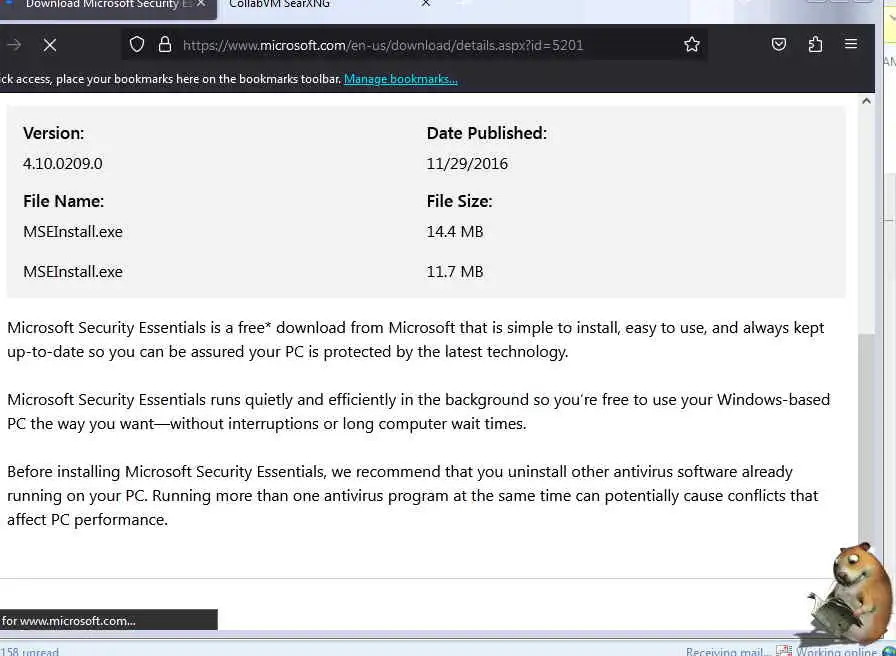
Task: Open the Manage bookmarks link
Action: [x=401, y=79]
